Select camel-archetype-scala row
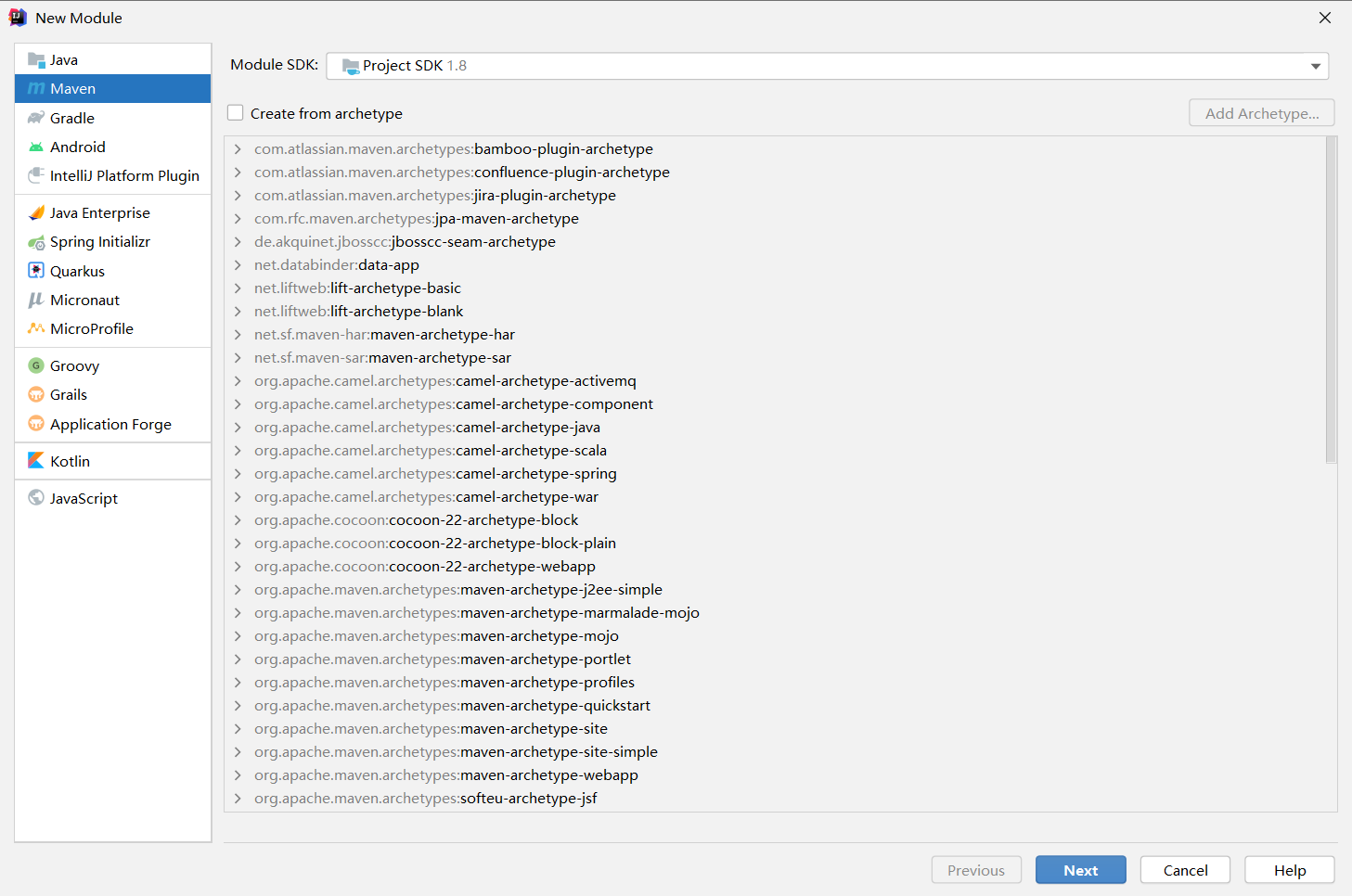1352x896 pixels. [775, 451]
